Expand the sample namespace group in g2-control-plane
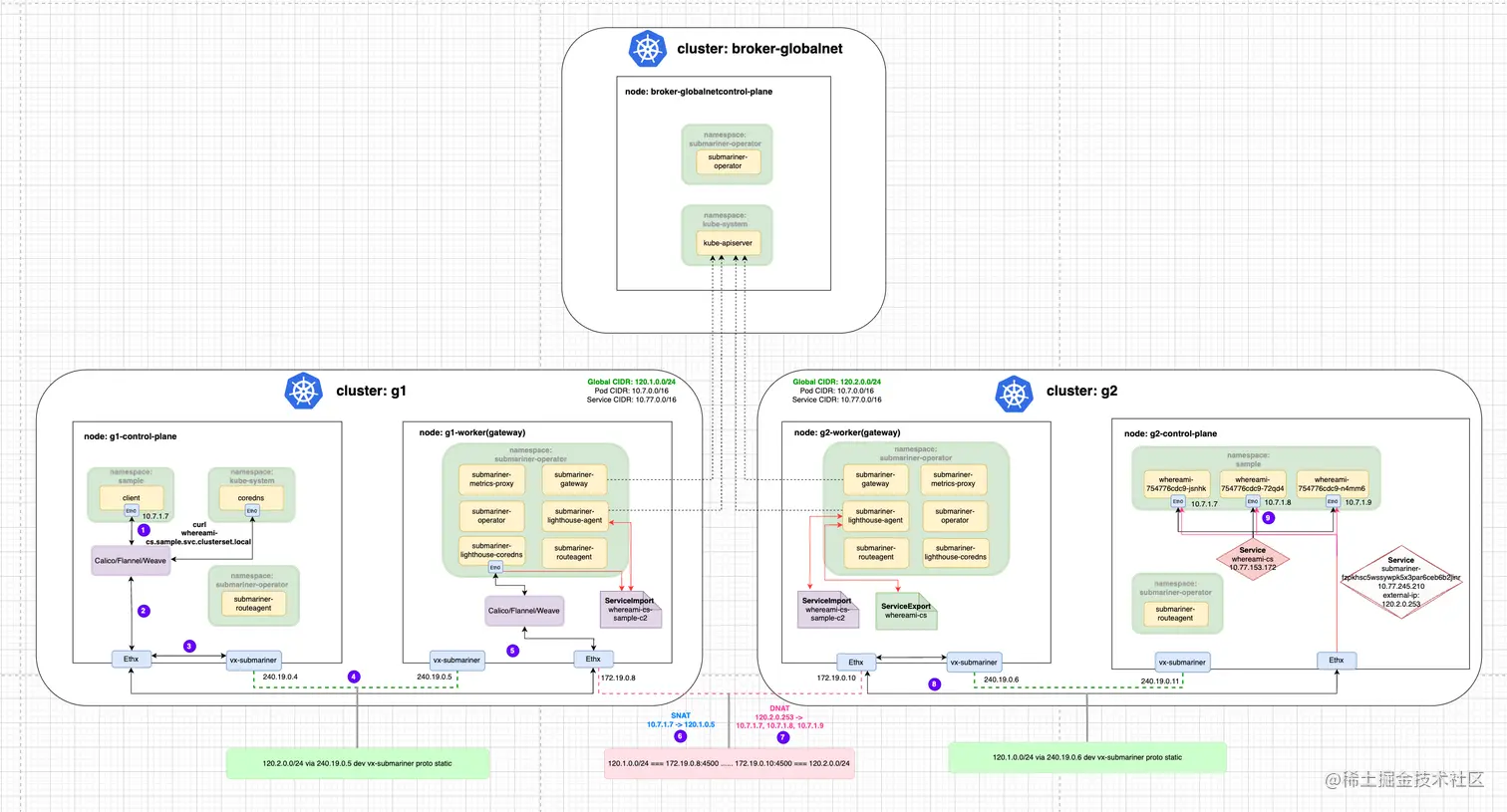 pos(1249,460)
